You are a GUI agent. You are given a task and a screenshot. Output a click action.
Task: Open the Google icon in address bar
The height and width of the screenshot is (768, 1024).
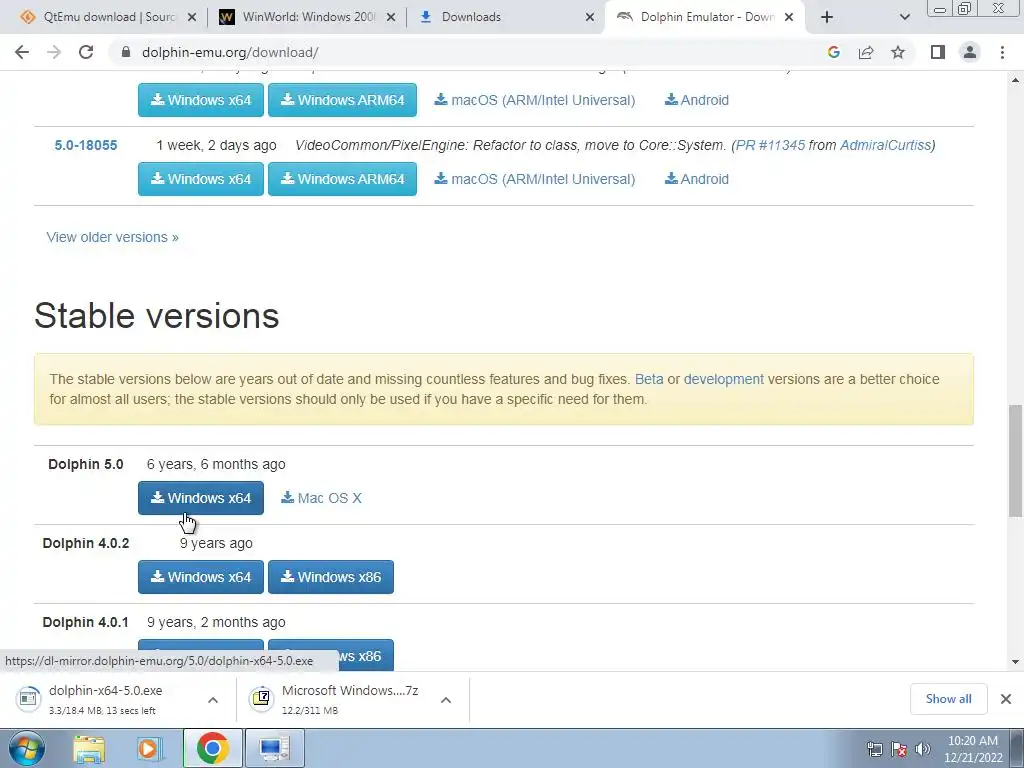click(x=833, y=52)
